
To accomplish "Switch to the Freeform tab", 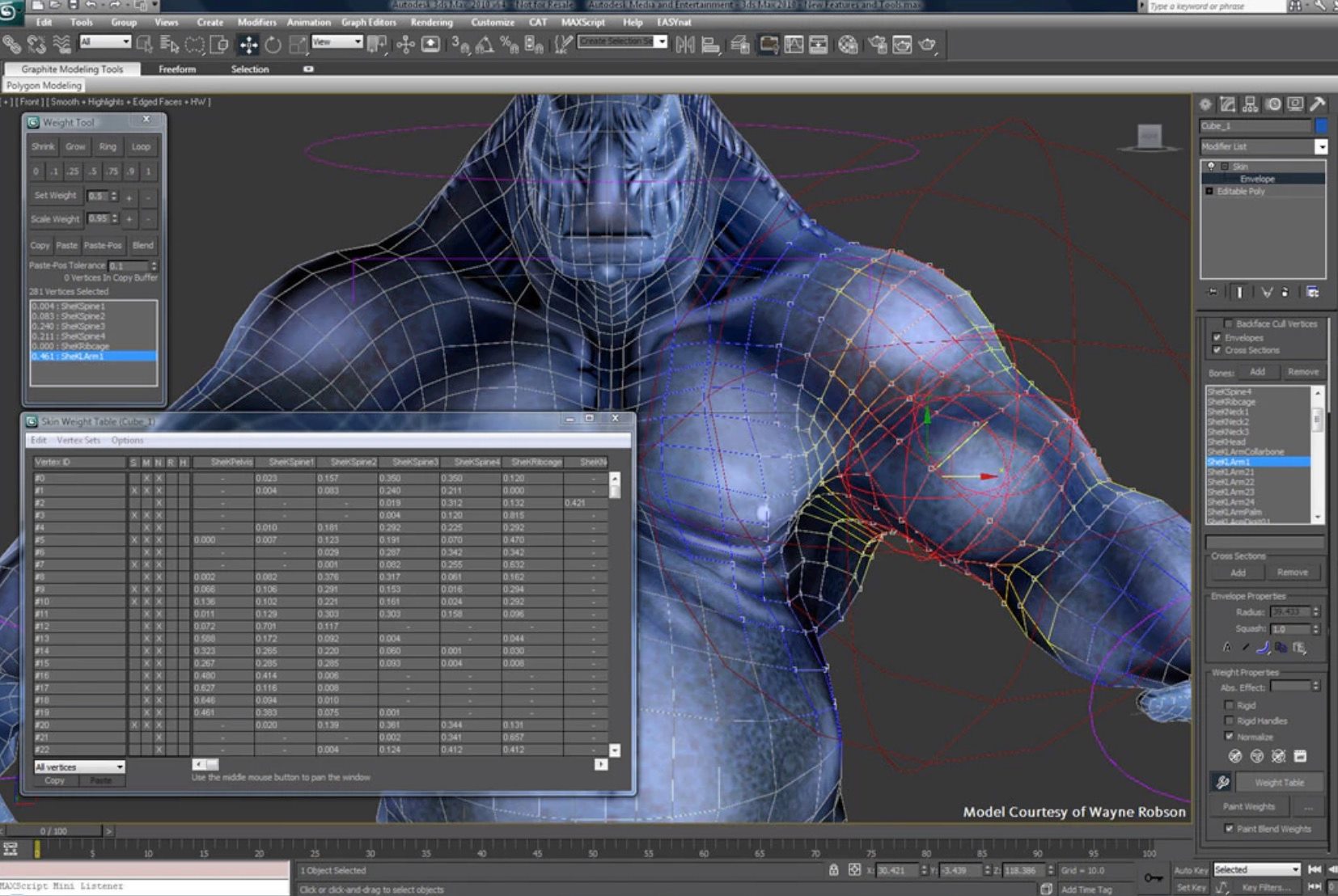I will pyautogui.click(x=177, y=70).
